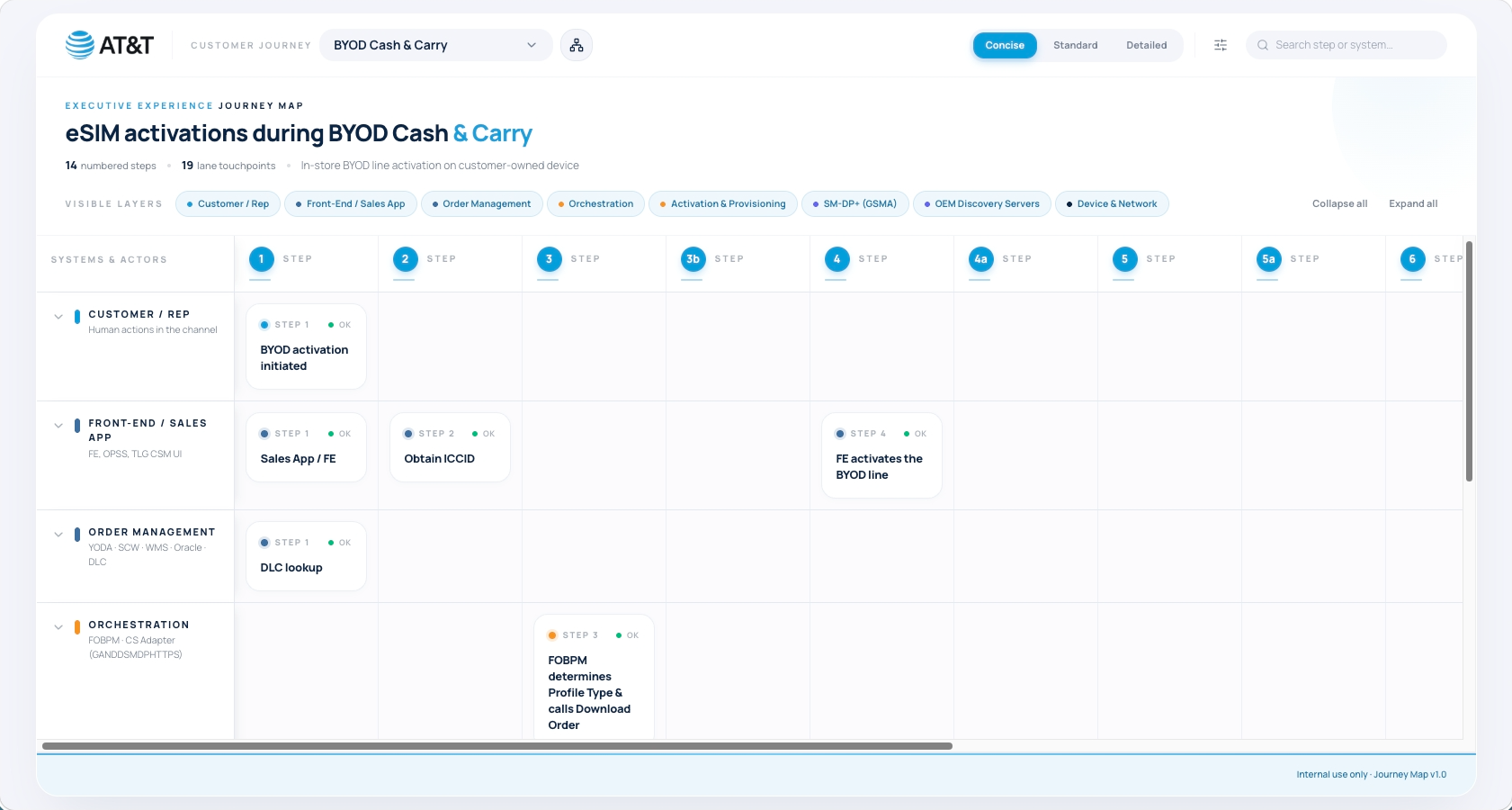
Task: Select step 5 circle marker
Action: tap(1124, 259)
